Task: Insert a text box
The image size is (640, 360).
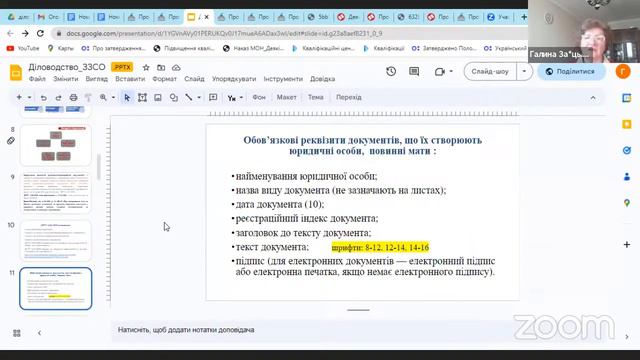Action: [x=142, y=98]
